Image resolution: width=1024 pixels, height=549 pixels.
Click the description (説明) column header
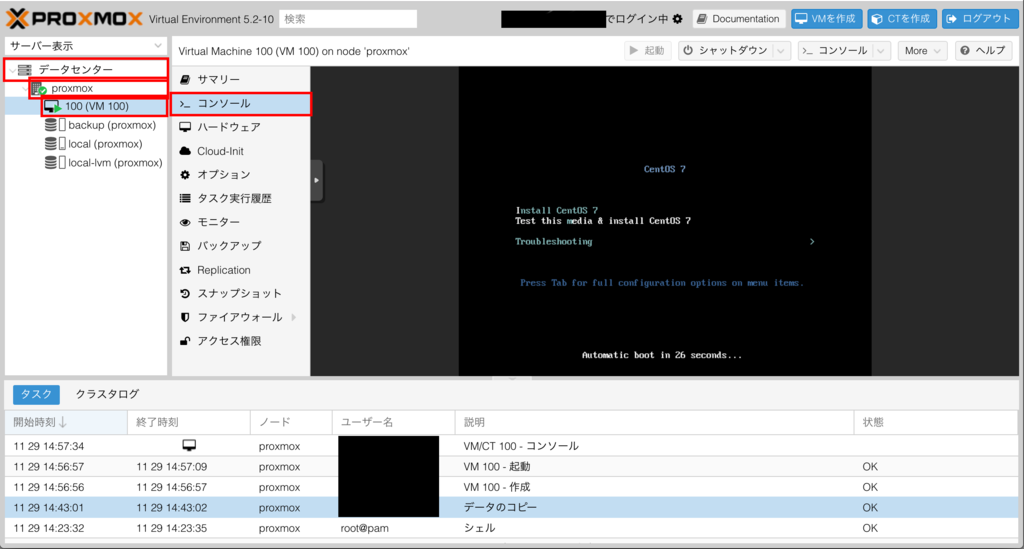pyautogui.click(x=654, y=422)
